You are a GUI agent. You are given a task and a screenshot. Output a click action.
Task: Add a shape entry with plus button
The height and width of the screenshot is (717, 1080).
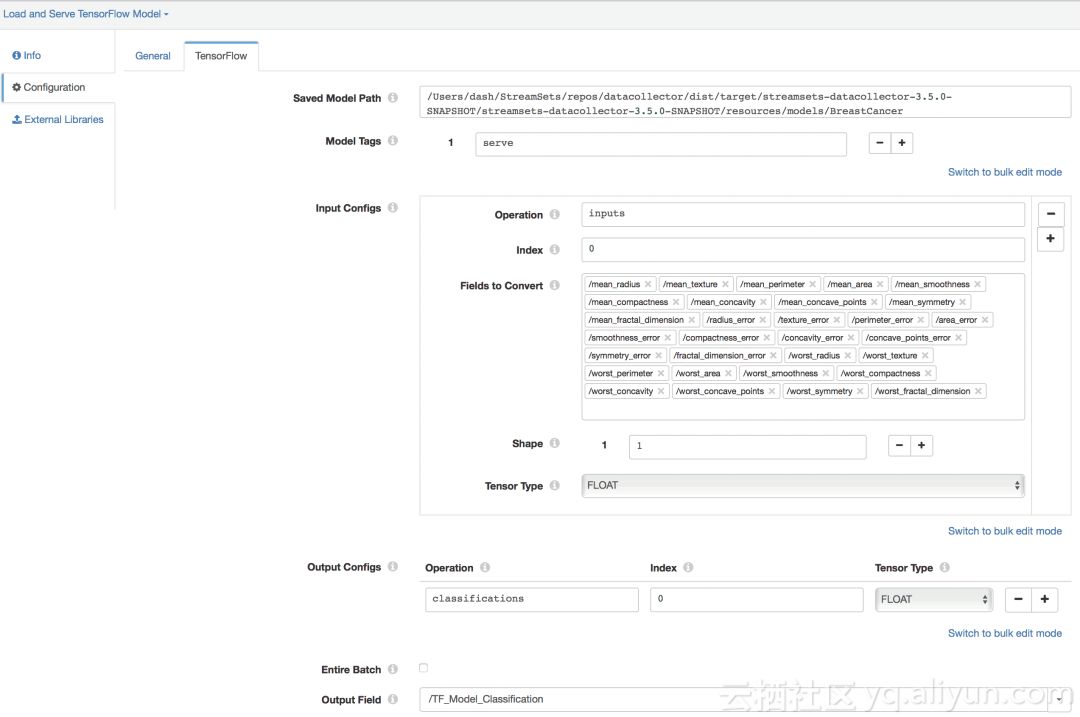coord(921,446)
